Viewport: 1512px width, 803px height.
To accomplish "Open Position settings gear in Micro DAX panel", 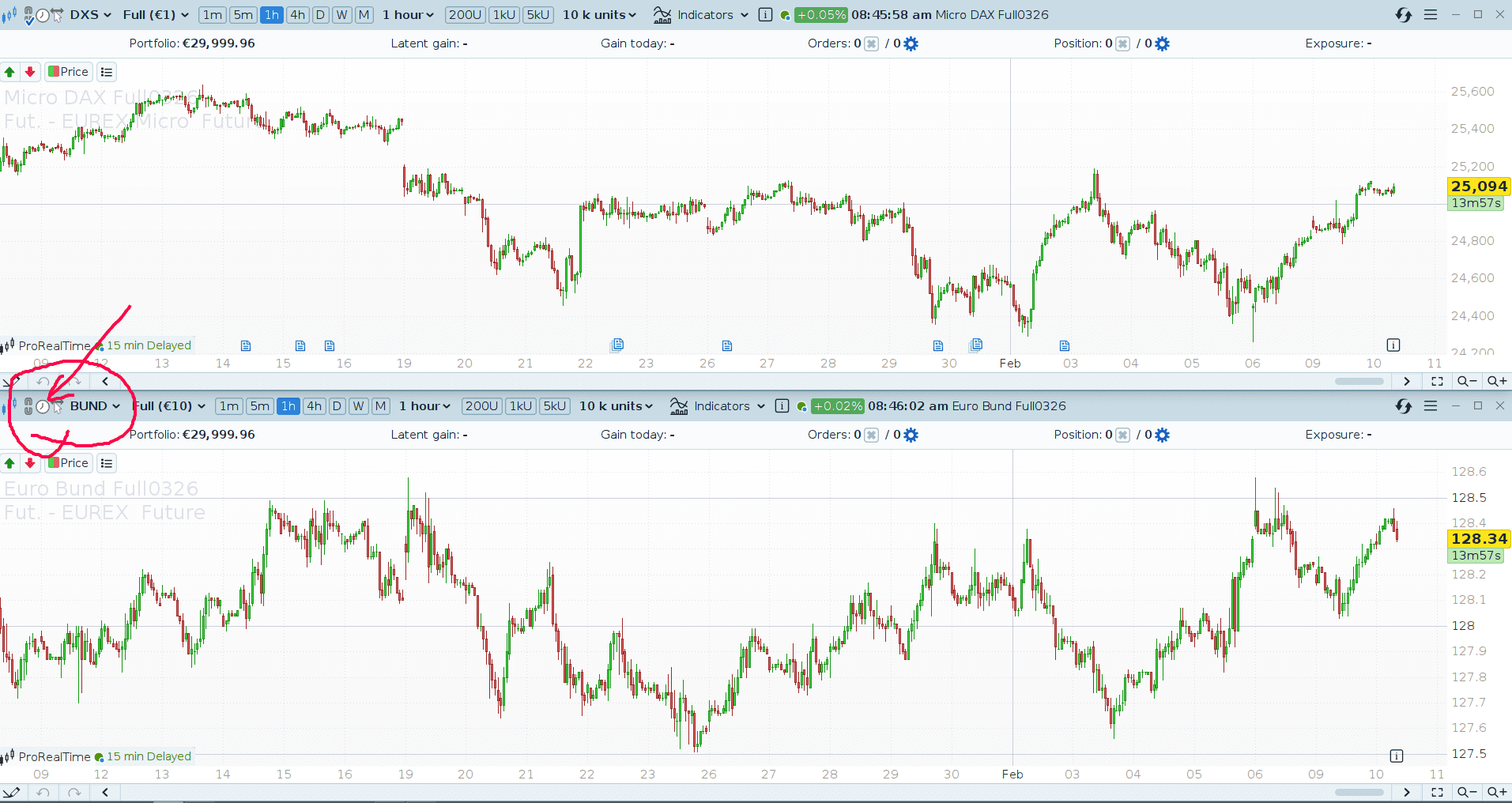I will pyautogui.click(x=1162, y=43).
